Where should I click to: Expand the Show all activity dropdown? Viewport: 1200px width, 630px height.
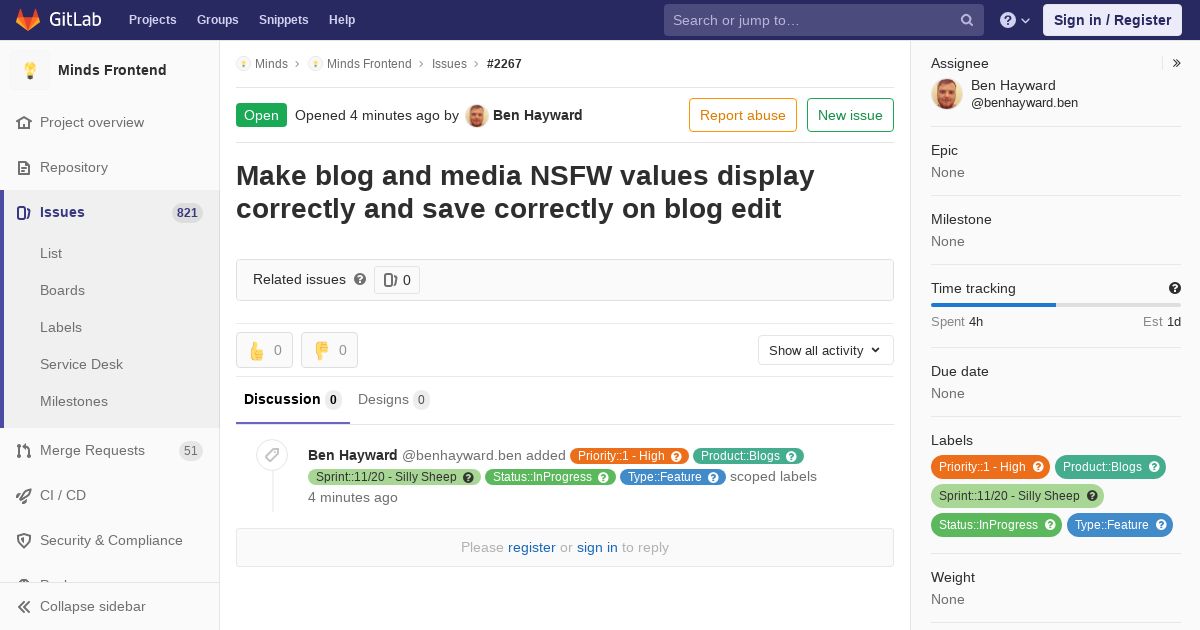point(825,350)
